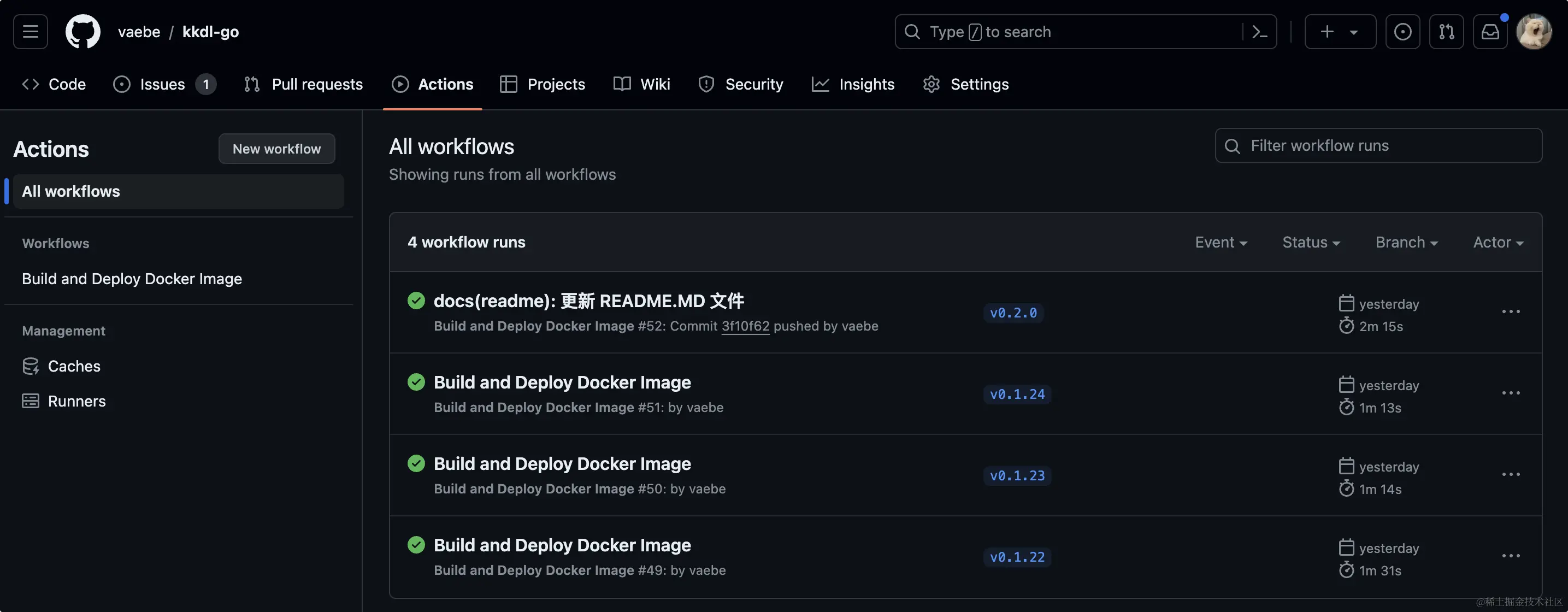The width and height of the screenshot is (1568, 612).
Task: Select the Actions tab
Action: (x=432, y=84)
